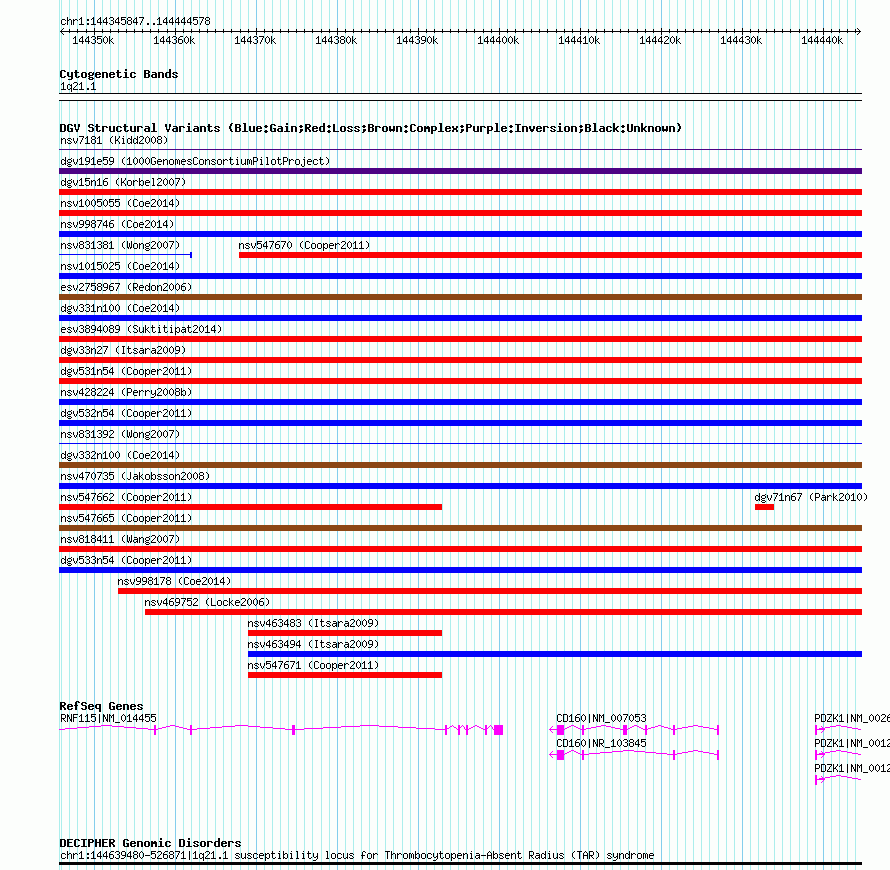Click the 144350k ruler tick label

[93, 40]
